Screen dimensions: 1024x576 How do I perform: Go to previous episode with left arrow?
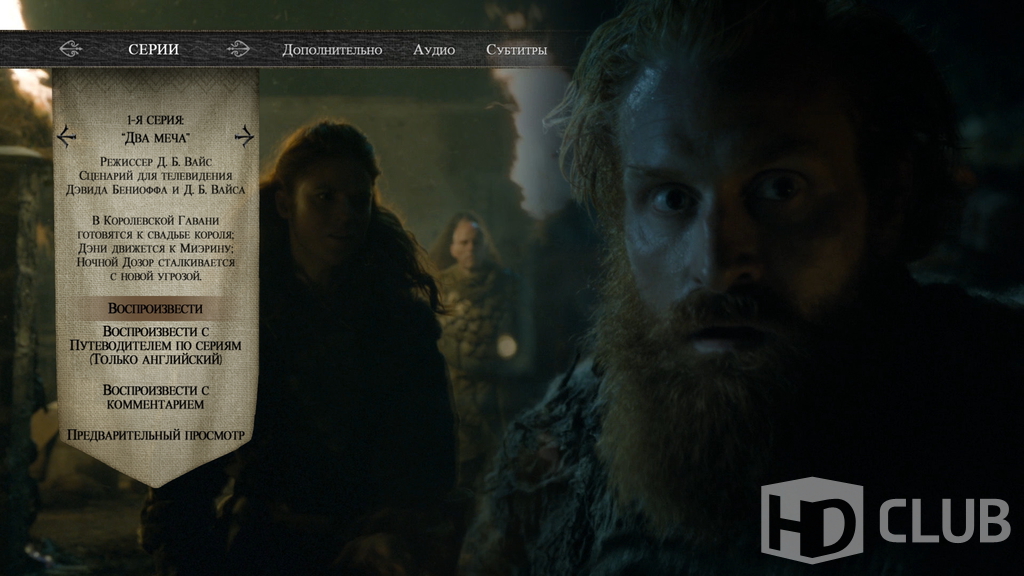point(67,136)
